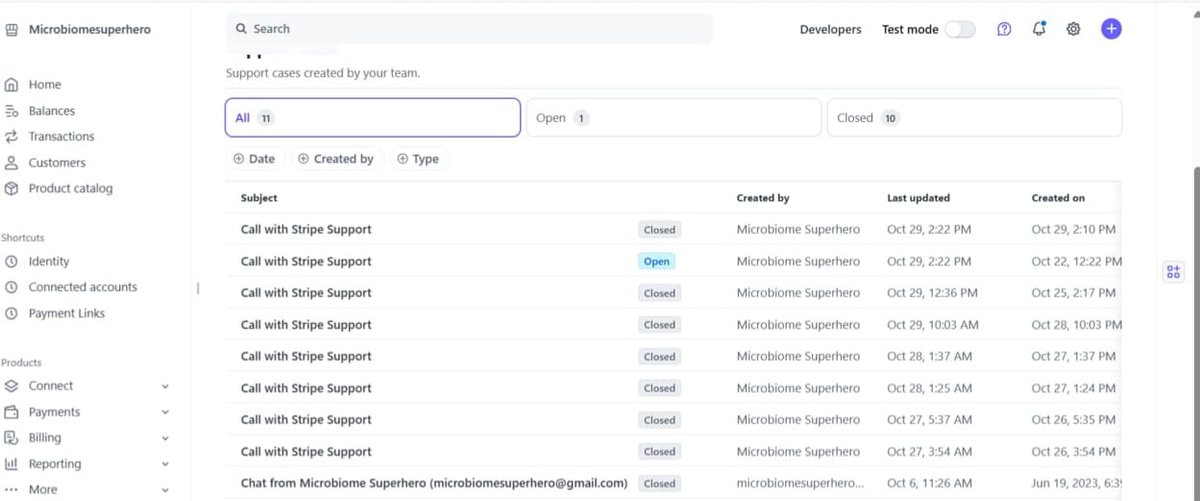The width and height of the screenshot is (1200, 501).
Task: Toggle Test mode switch
Action: point(960,29)
